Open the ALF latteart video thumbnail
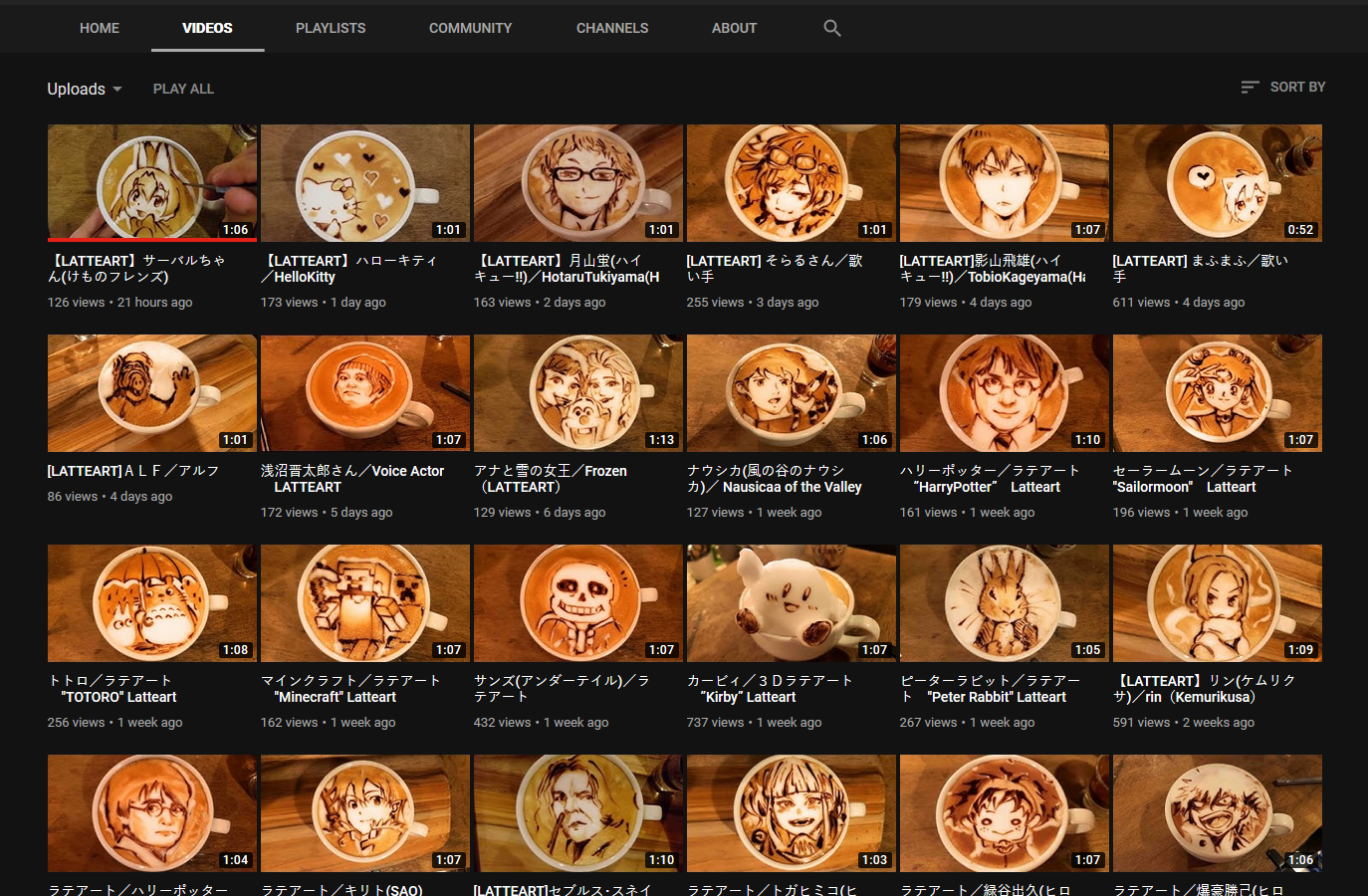The image size is (1368, 896). 151,393
